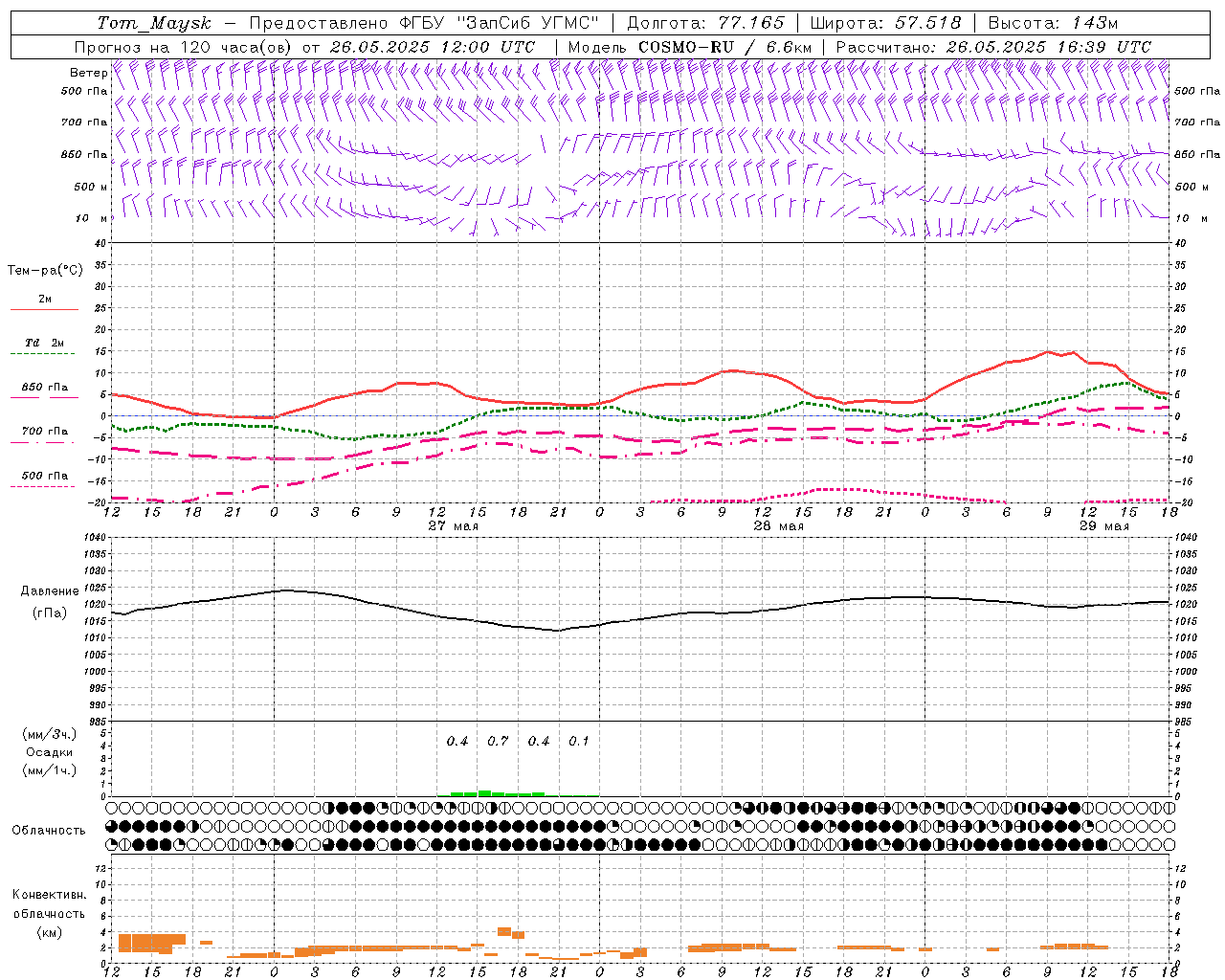Select the 500 гПа entry in temperature legend
The image size is (1225, 980).
point(44,476)
